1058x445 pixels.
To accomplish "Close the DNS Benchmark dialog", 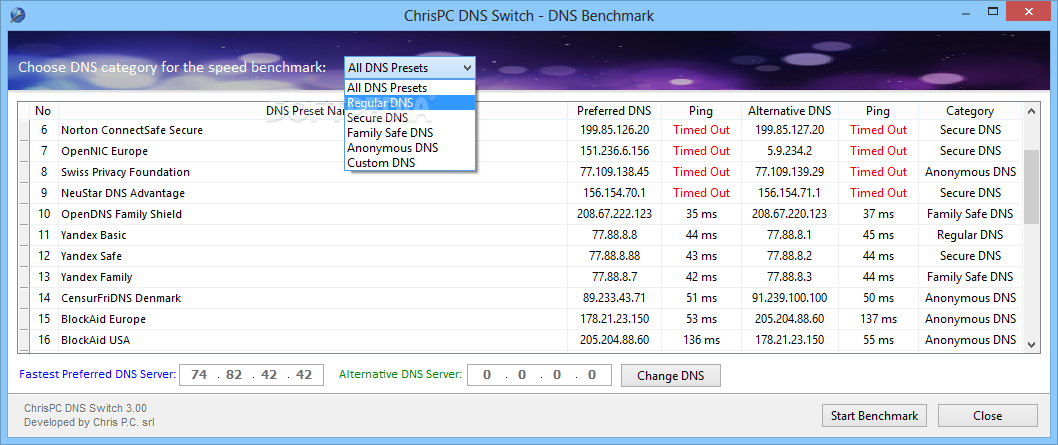I will pos(987,415).
